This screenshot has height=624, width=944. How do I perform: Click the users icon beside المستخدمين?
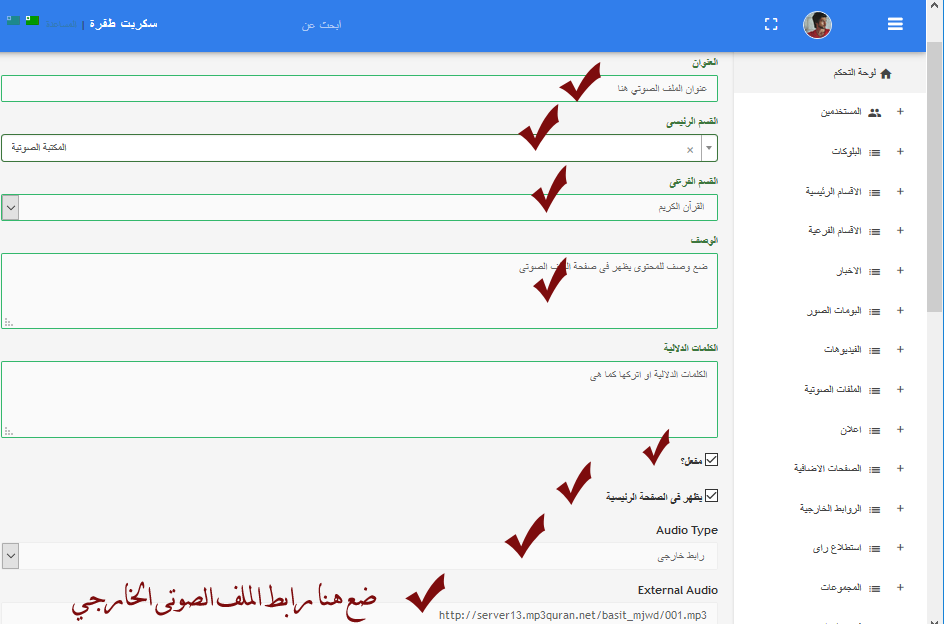(x=874, y=113)
